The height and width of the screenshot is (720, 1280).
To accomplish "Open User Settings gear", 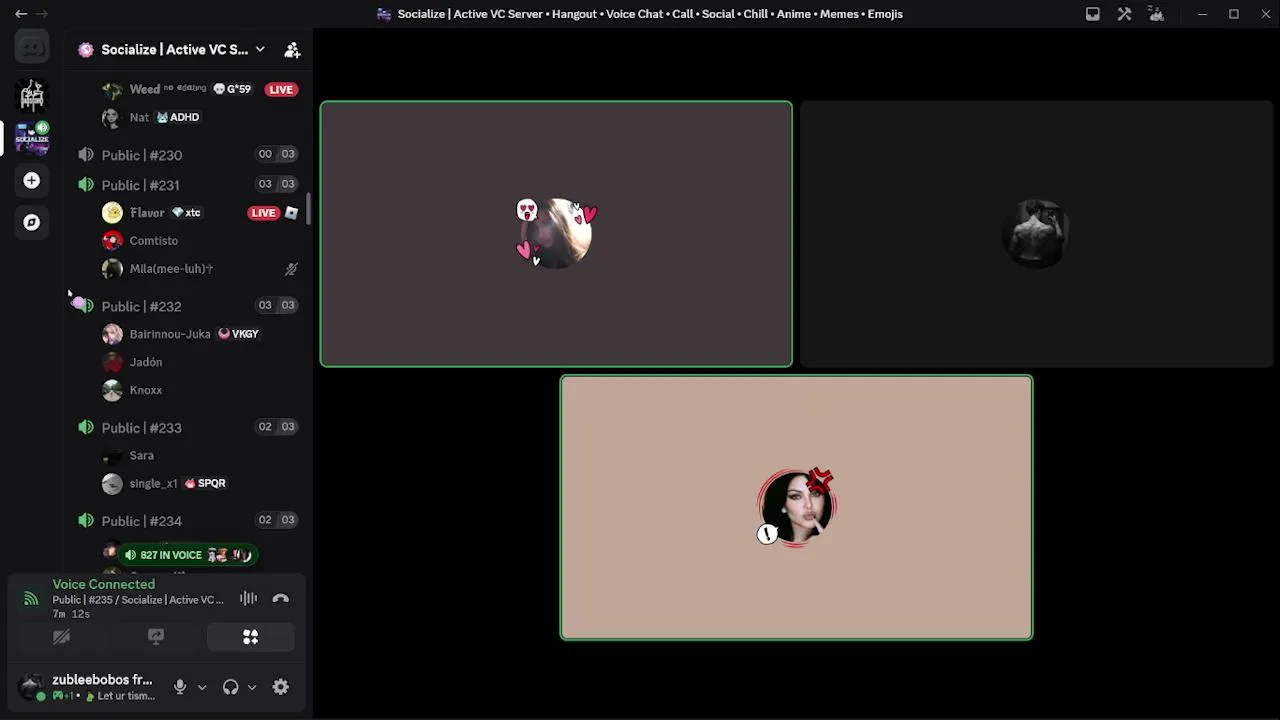I will click(x=281, y=687).
